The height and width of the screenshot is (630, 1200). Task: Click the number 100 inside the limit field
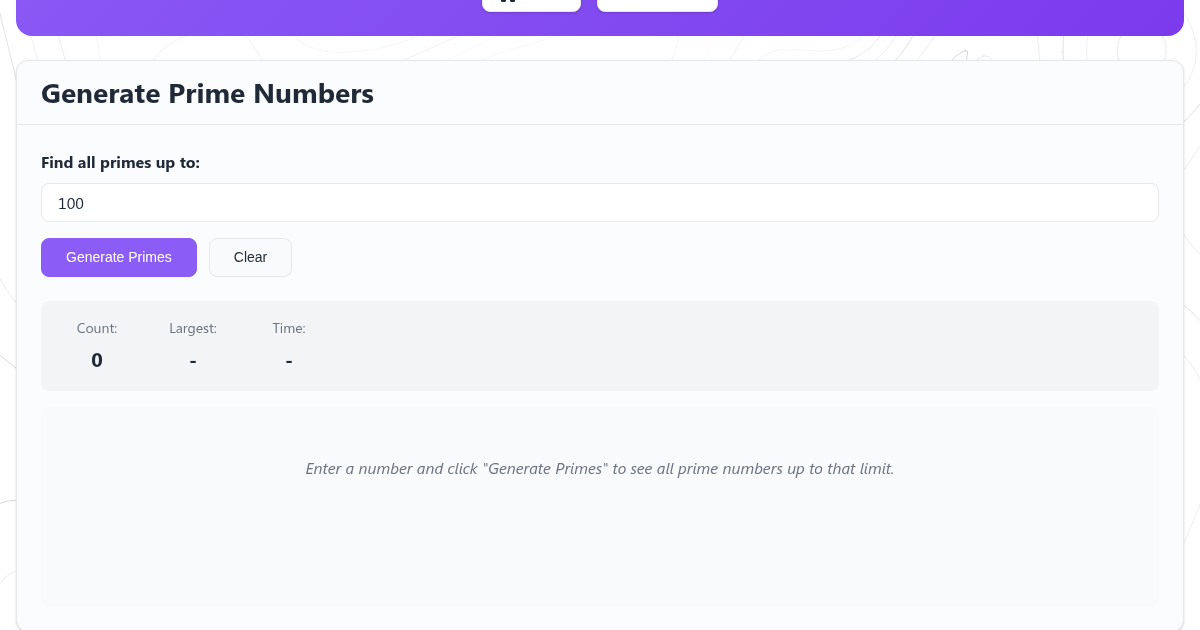coord(71,204)
